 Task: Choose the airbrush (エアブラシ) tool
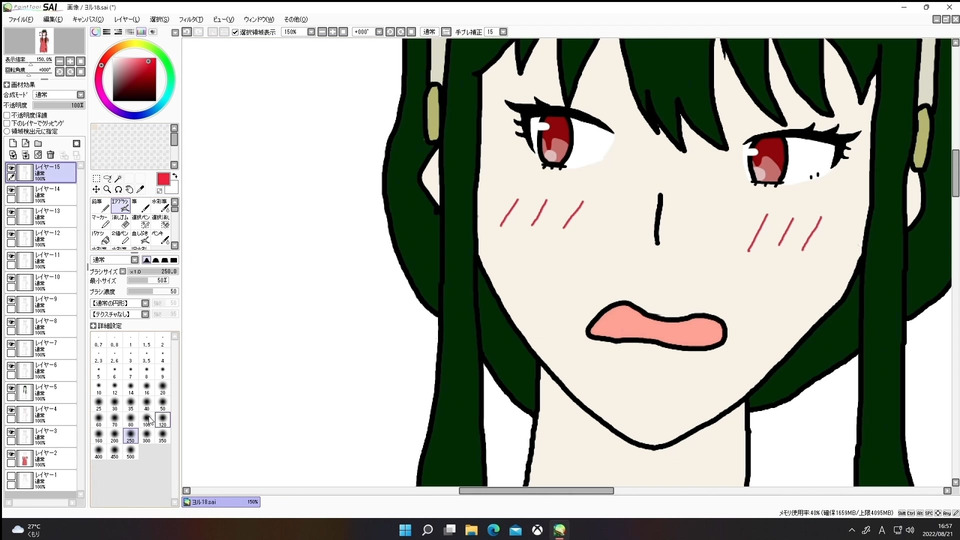pyautogui.click(x=120, y=206)
